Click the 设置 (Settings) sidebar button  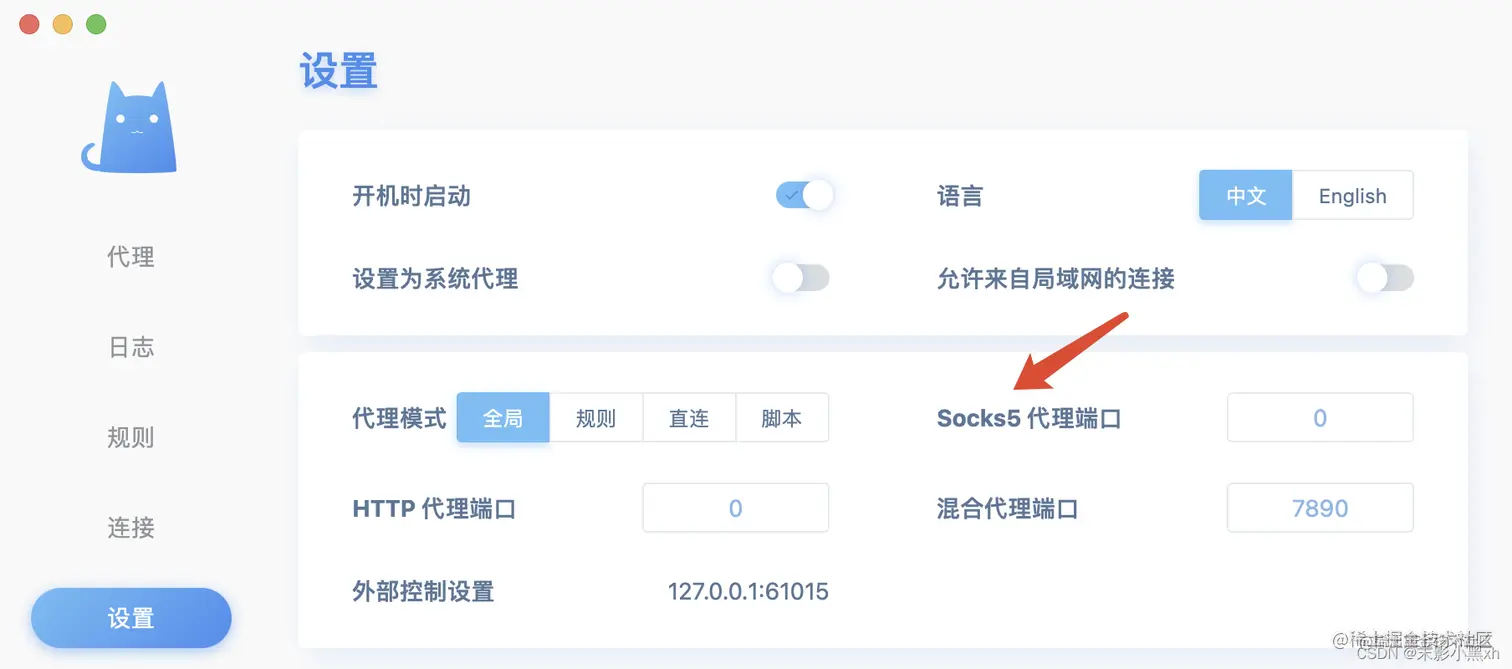coord(130,617)
